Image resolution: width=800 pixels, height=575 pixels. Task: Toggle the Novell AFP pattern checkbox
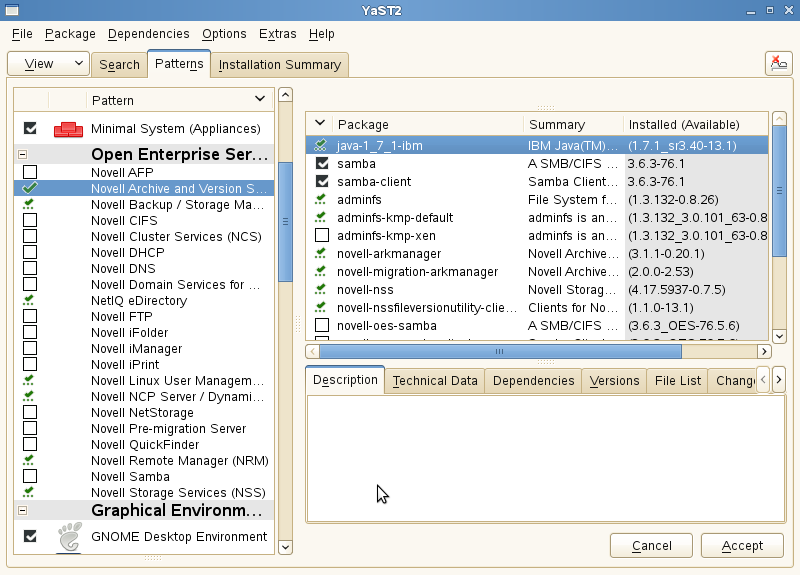[30, 172]
